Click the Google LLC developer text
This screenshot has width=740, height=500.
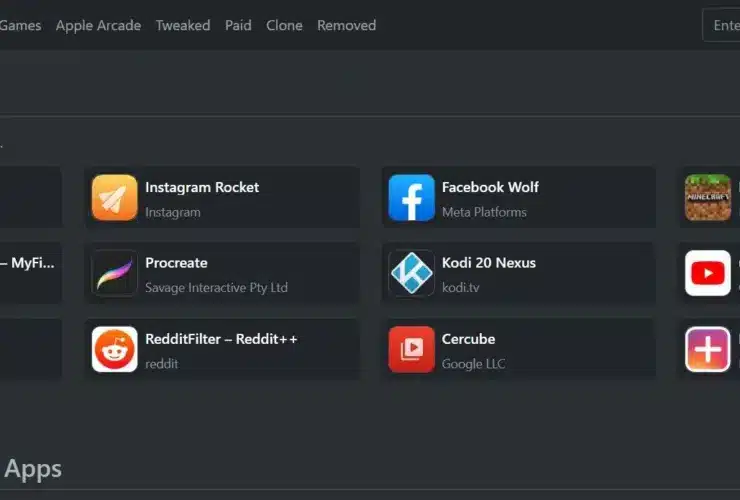tap(473, 364)
